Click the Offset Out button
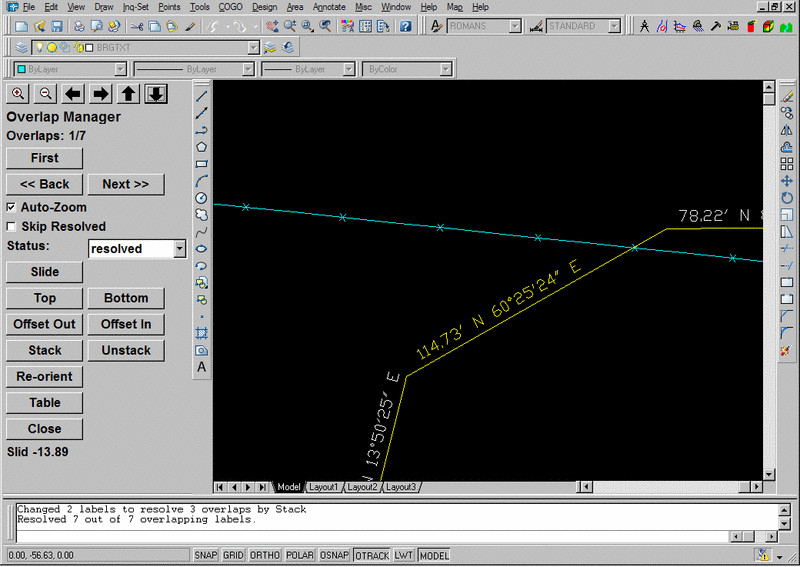This screenshot has width=800, height=567. (x=44, y=325)
